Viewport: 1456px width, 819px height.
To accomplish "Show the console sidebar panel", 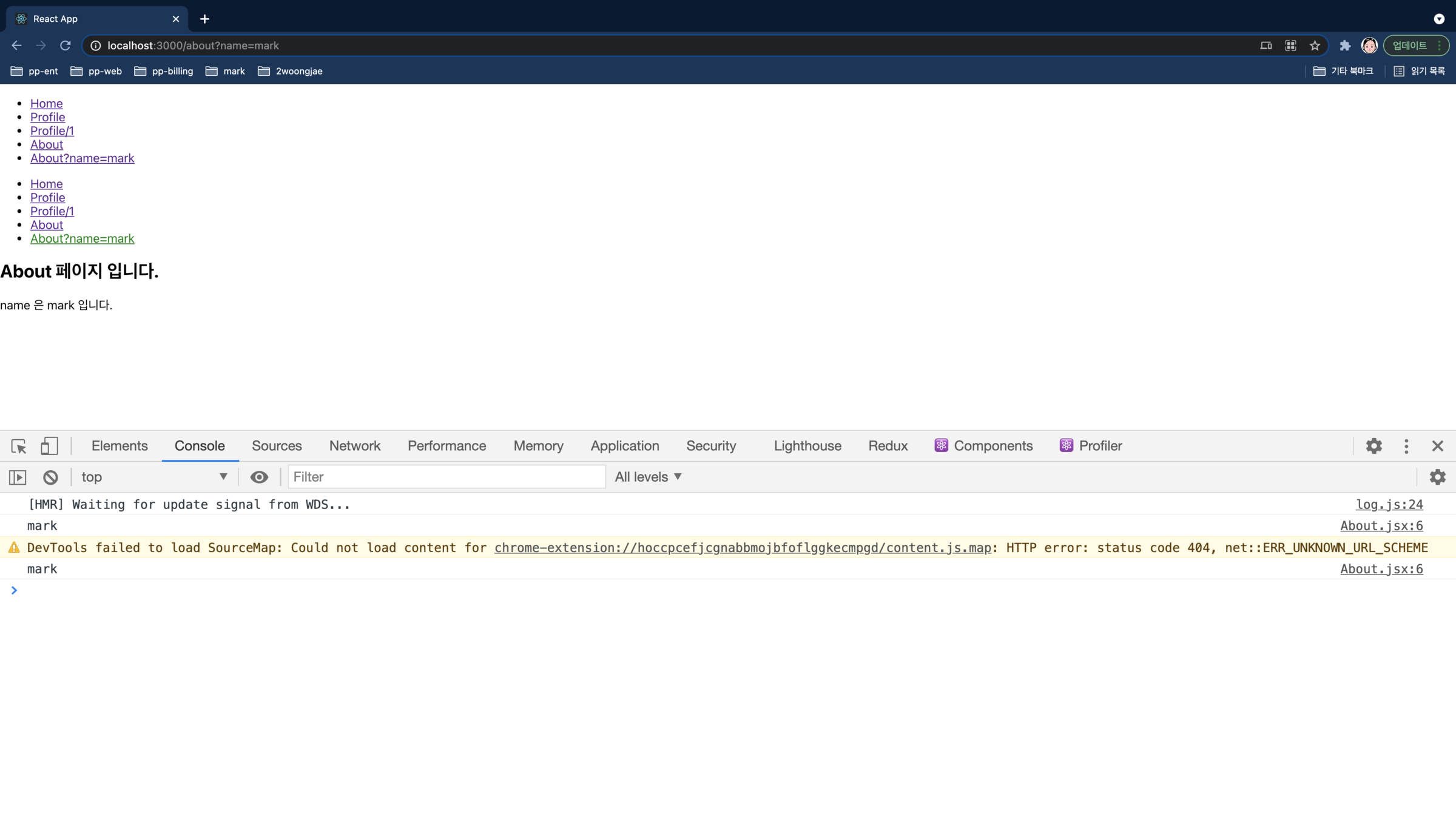I will point(18,477).
